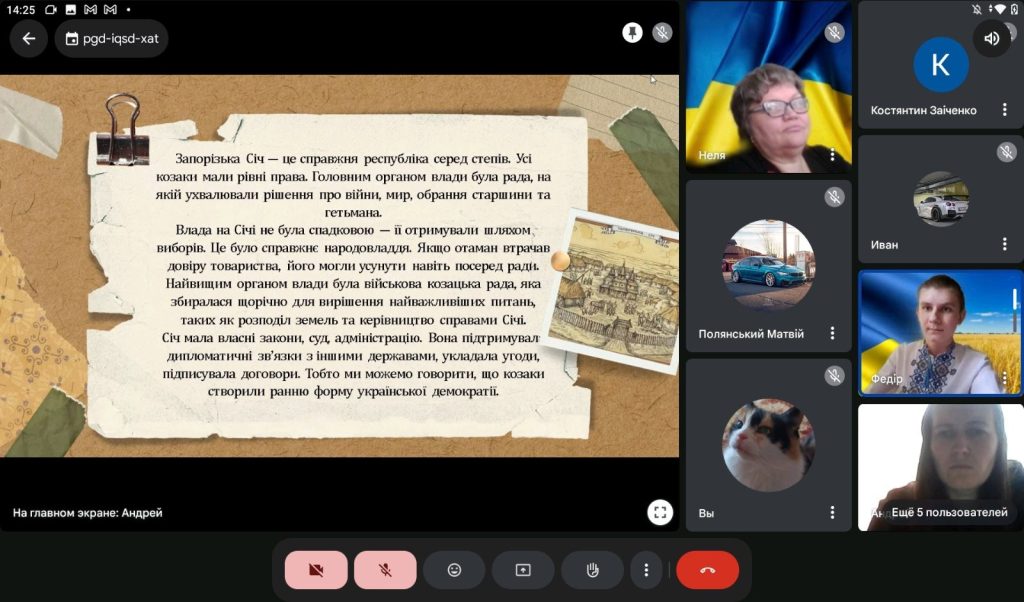Raise your hand in the meeting
Image resolution: width=1024 pixels, height=602 pixels.
tap(592, 570)
